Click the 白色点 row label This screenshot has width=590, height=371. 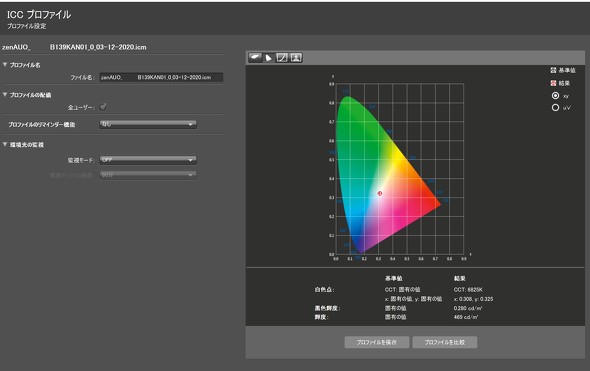(324, 290)
